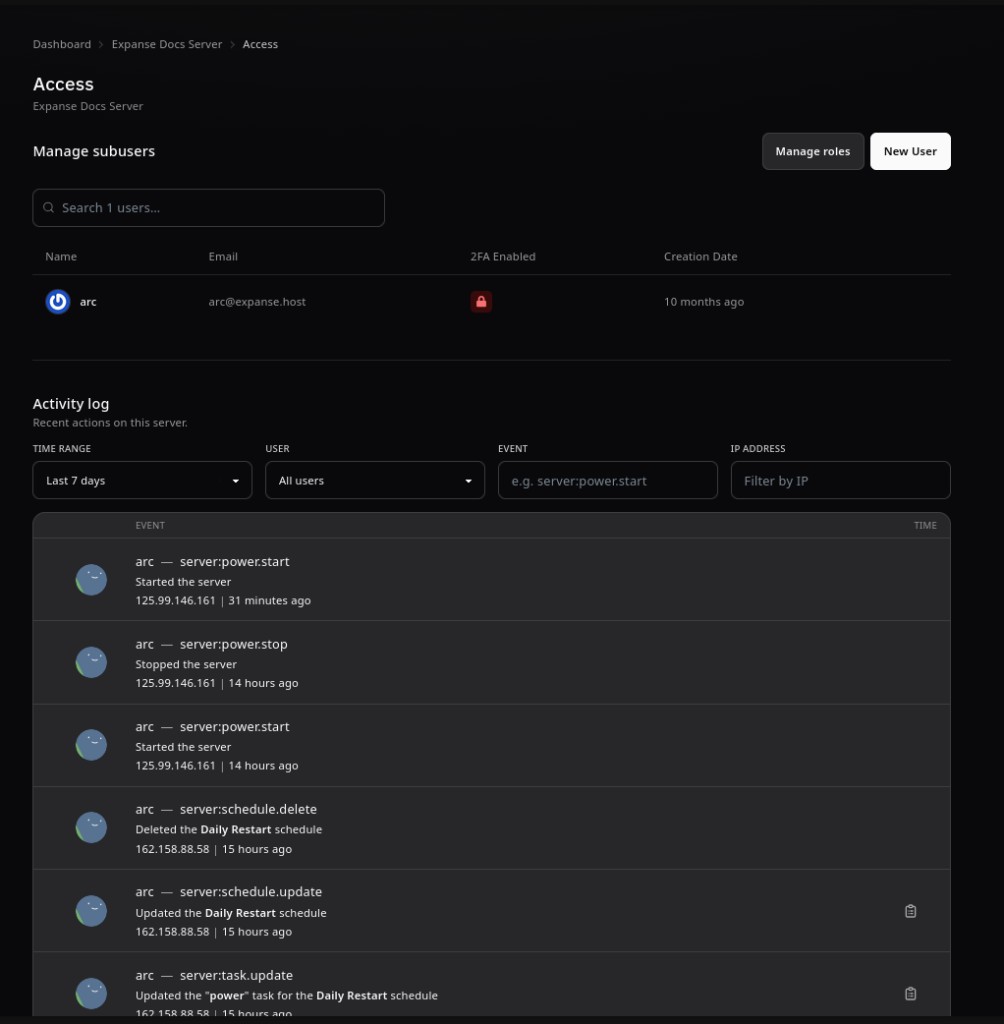This screenshot has width=1004, height=1024.
Task: Select the server:power.stop event text
Action: pyautogui.click(x=233, y=645)
